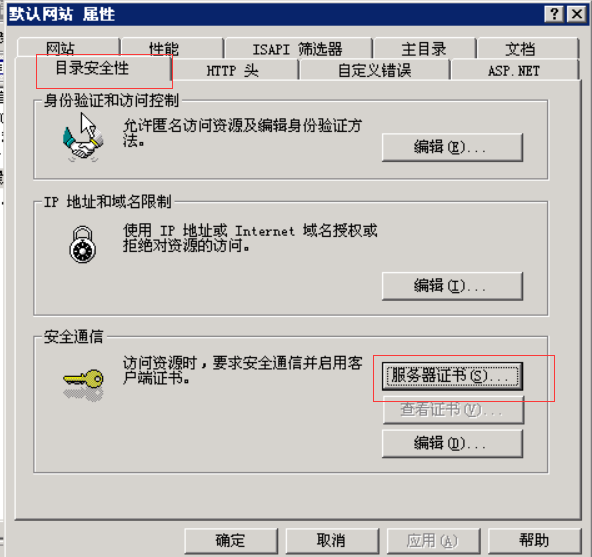Screen dimensions: 592x557
Task: Open the 性能 tab
Action: [172, 48]
